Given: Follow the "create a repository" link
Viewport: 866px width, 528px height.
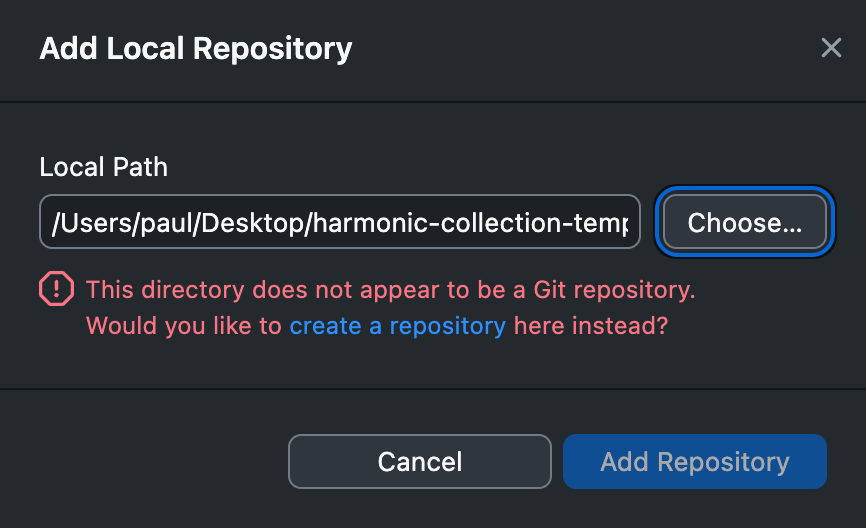Looking at the screenshot, I should point(397,326).
